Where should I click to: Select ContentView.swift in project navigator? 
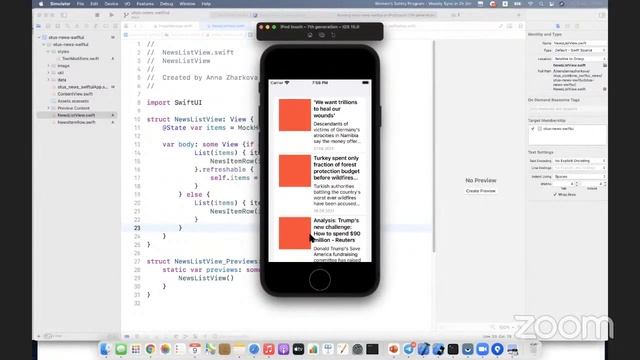pos(75,94)
